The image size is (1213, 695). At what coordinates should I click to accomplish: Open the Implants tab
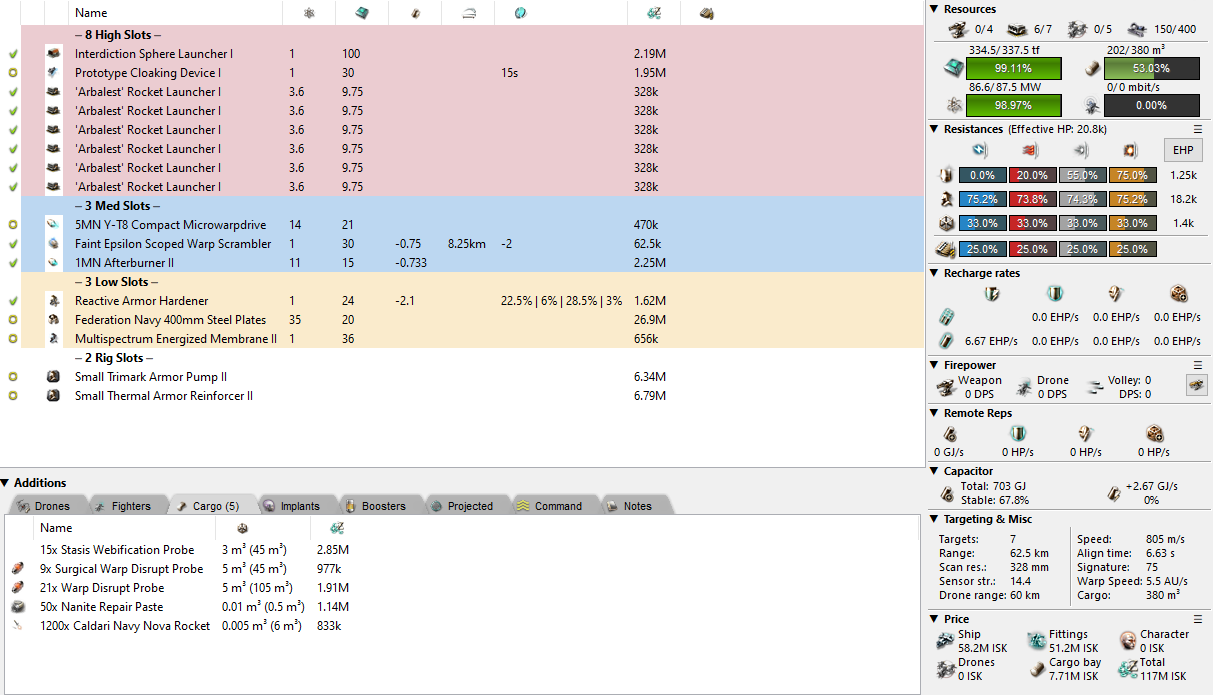click(x=291, y=506)
